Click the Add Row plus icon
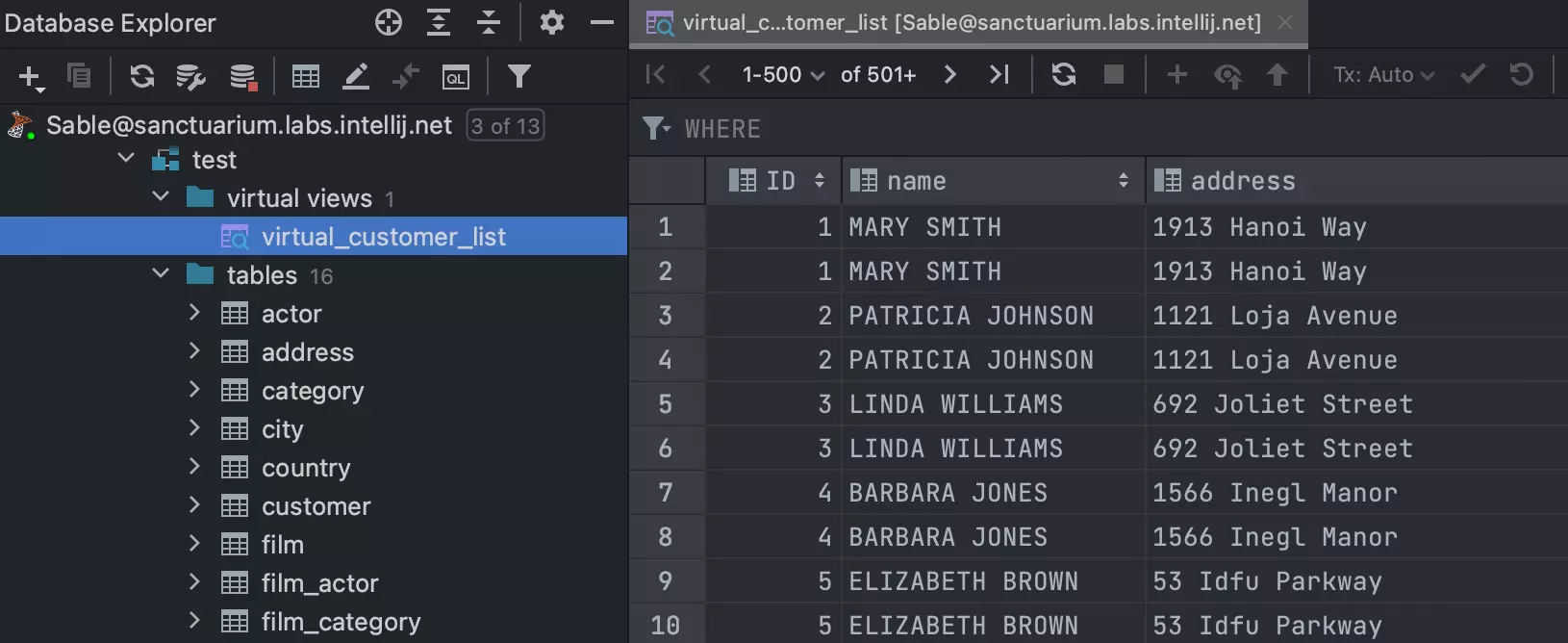 [x=1176, y=74]
